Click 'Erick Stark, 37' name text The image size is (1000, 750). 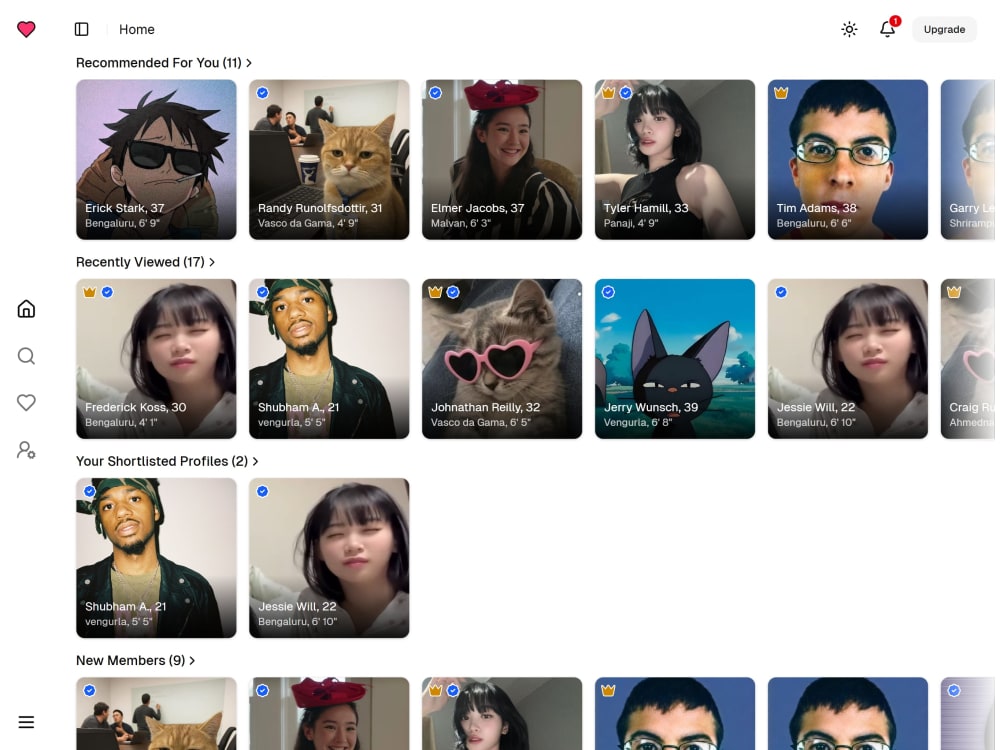tap(125, 208)
